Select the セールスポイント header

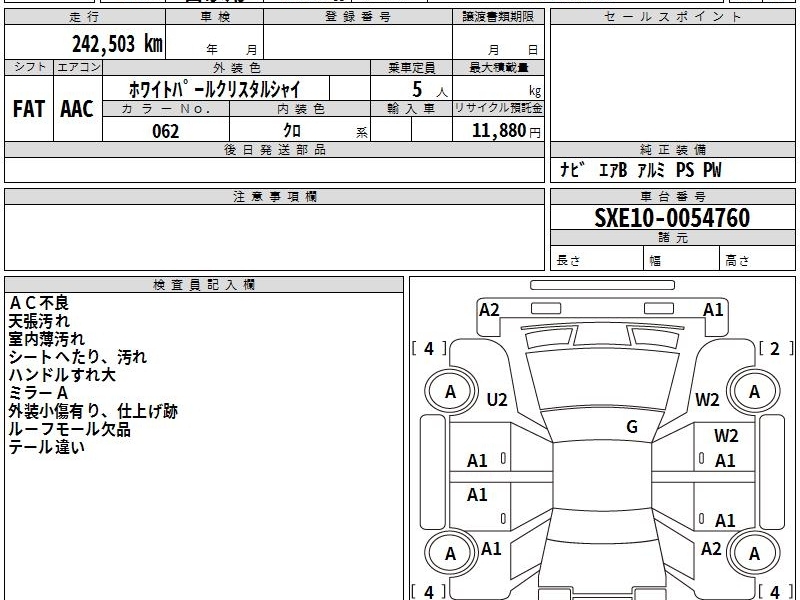click(672, 17)
